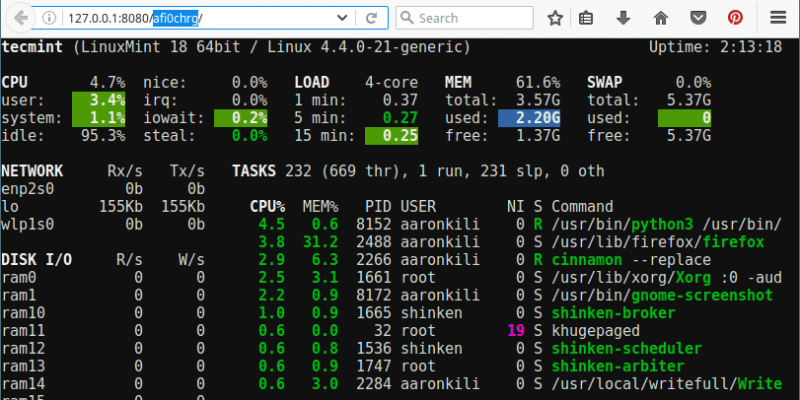This screenshot has width=800, height=400.
Task: Show bookmarks list icon
Action: [586, 18]
